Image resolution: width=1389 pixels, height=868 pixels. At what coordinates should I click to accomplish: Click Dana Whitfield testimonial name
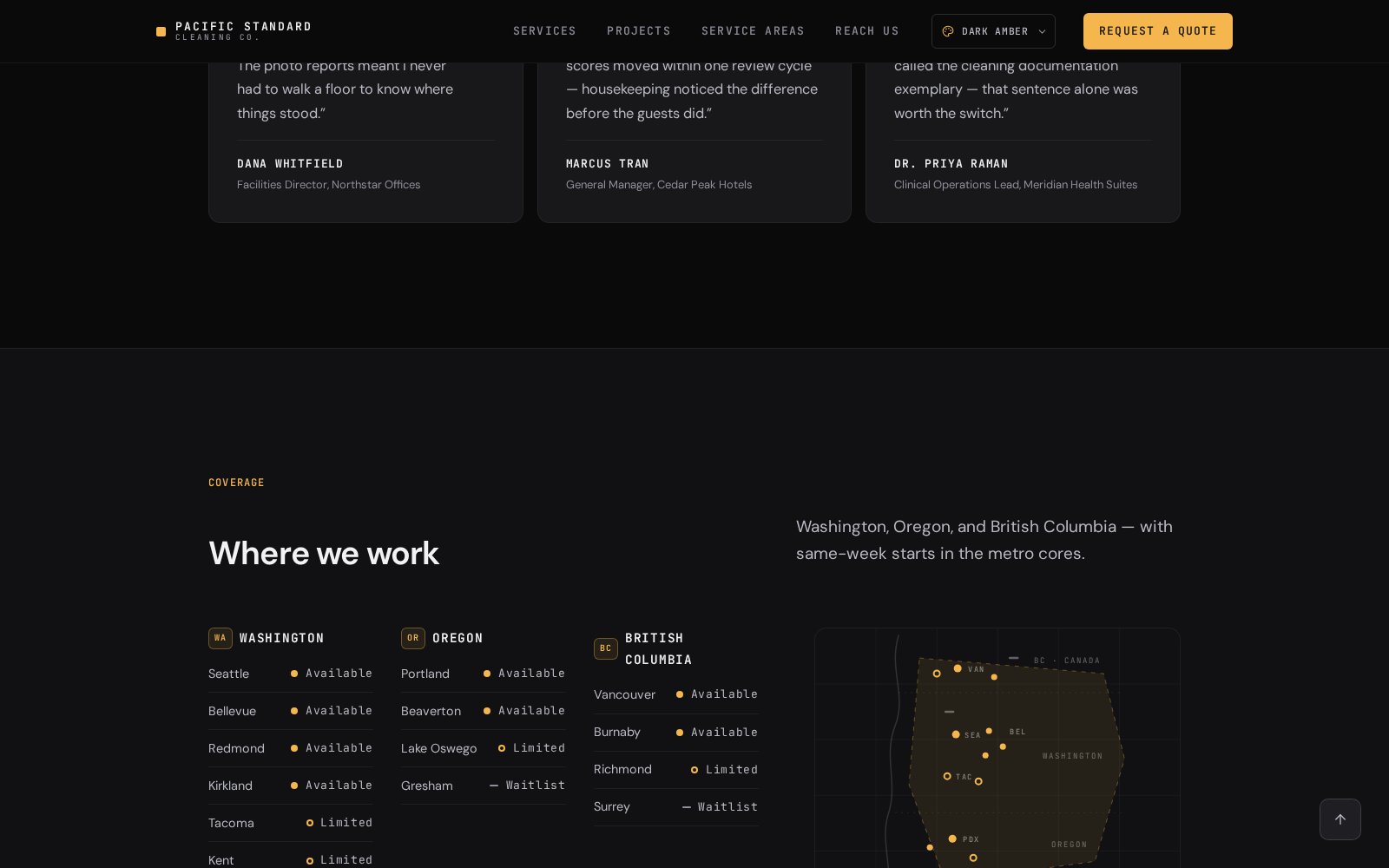click(x=290, y=164)
